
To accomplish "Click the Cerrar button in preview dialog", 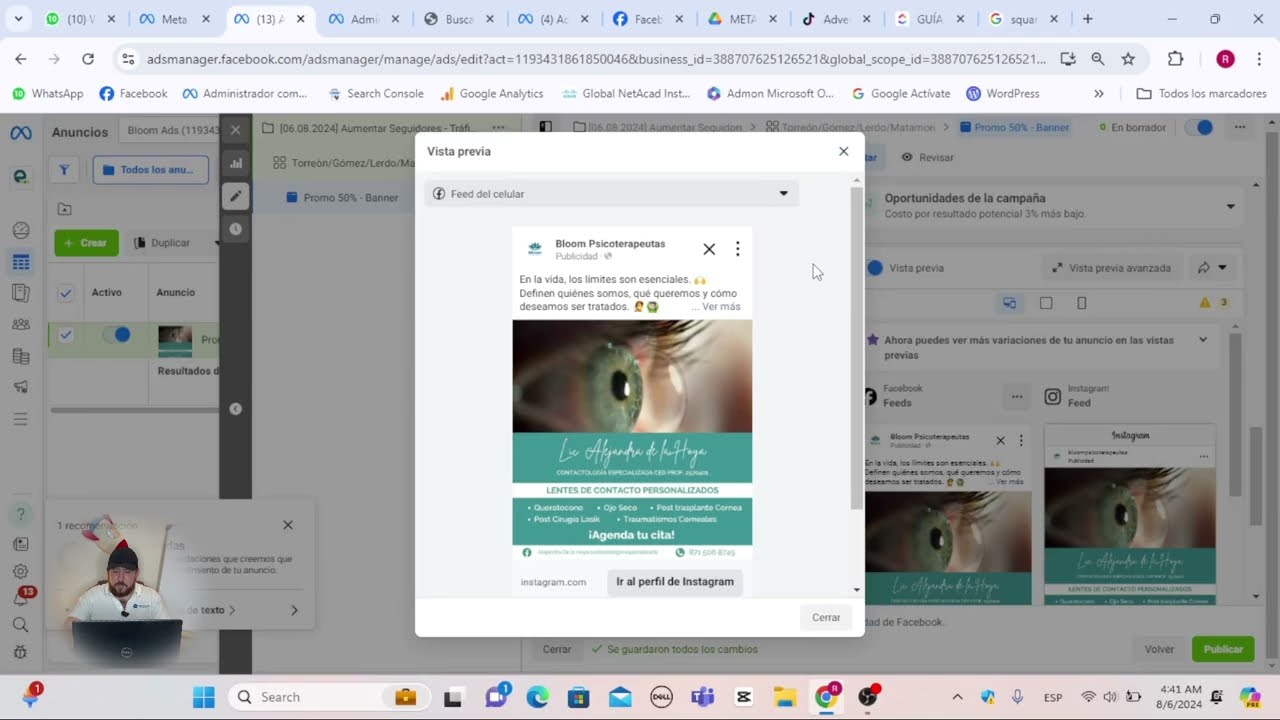I will [x=826, y=618].
